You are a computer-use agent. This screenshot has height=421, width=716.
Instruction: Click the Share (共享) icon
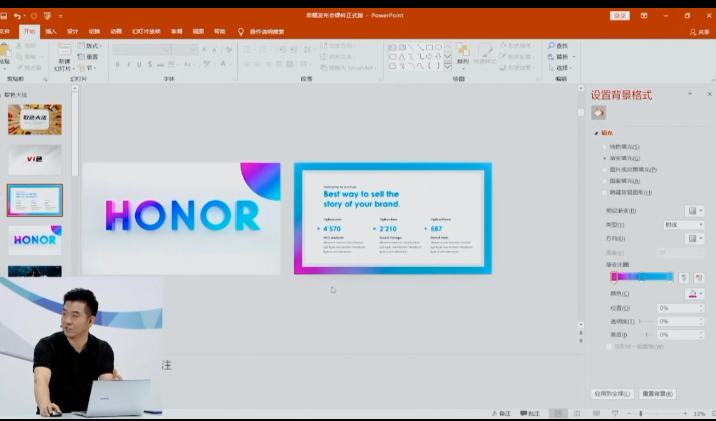coord(699,32)
